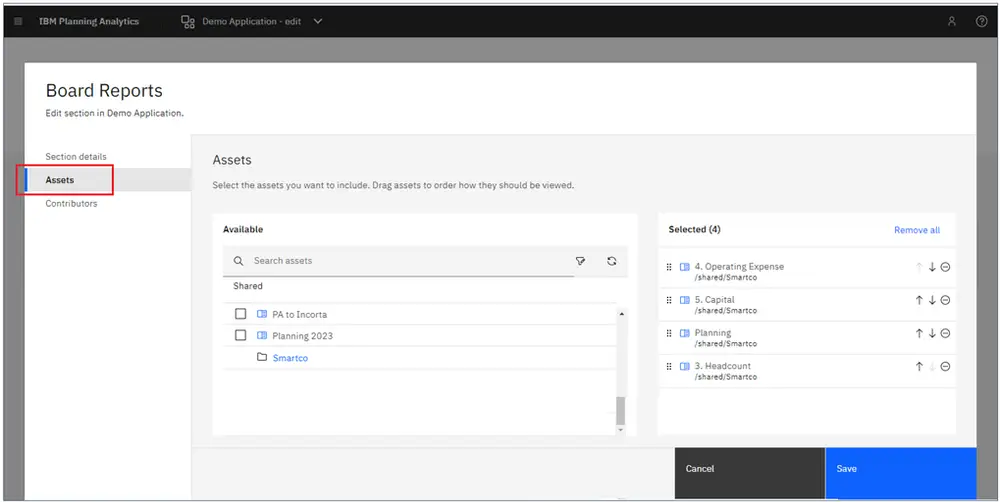Click Remove all selected assets
1000x502 pixels.
point(916,230)
